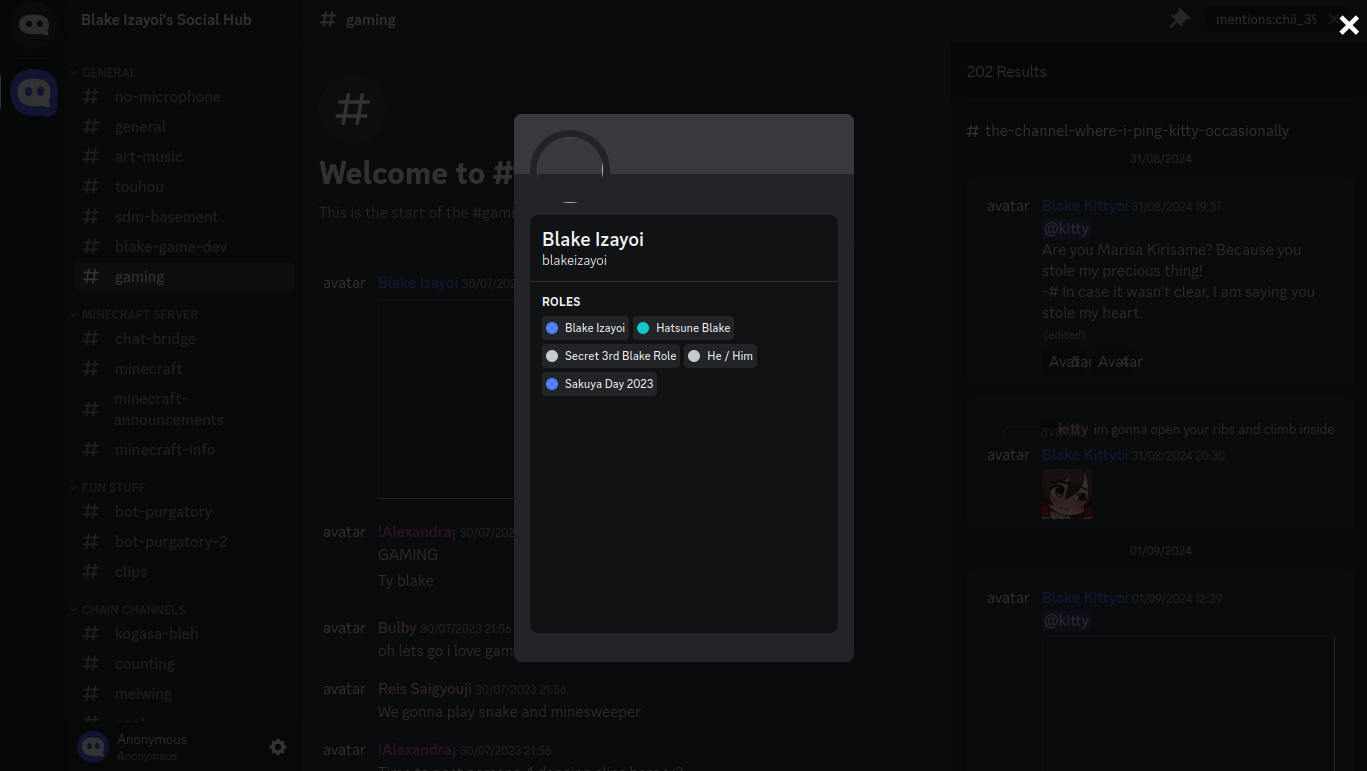Click Blake Kittyoi name on 12:39 message

(1085, 598)
